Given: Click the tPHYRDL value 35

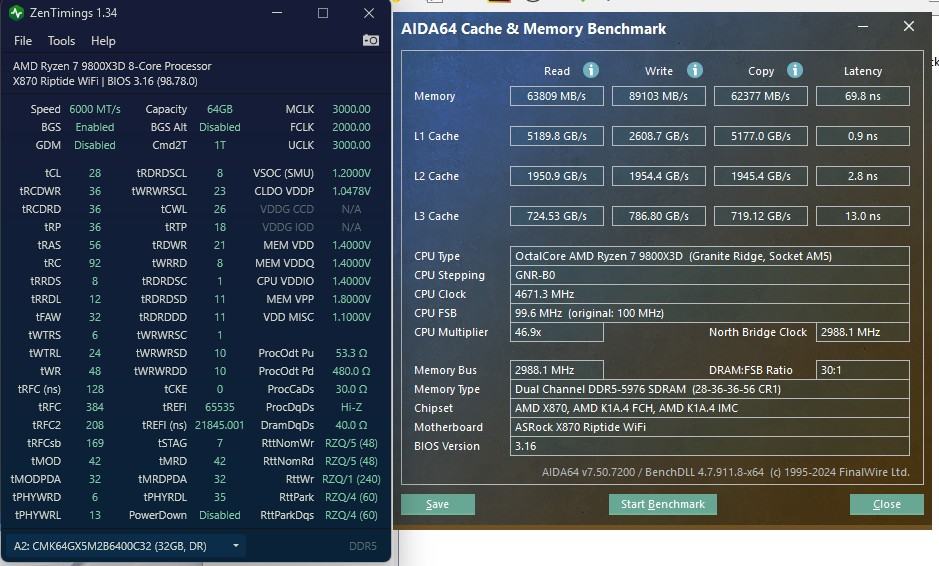Looking at the screenshot, I should pos(220,497).
